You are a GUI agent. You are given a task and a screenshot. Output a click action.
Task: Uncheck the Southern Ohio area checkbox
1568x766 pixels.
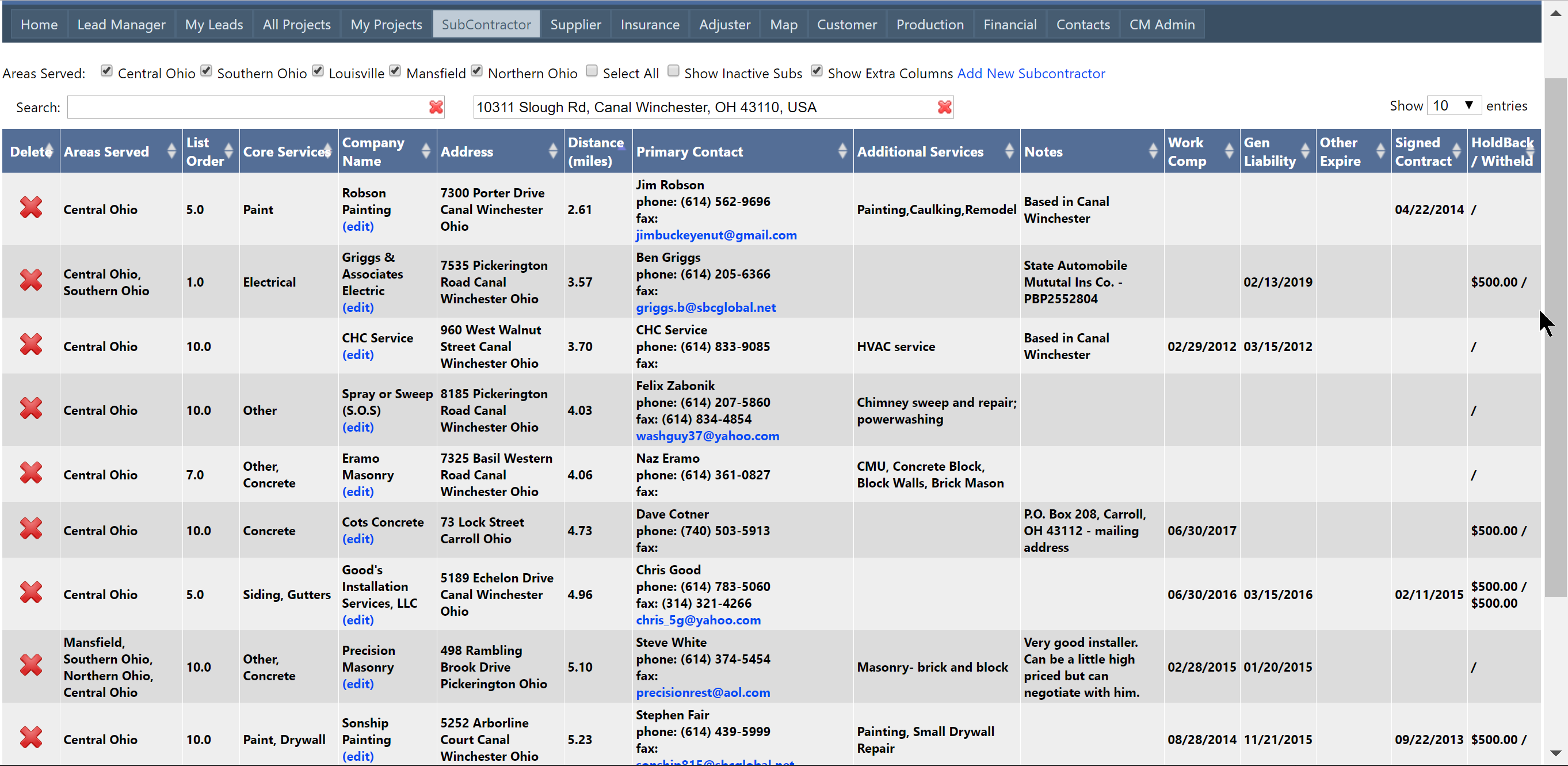coord(207,71)
